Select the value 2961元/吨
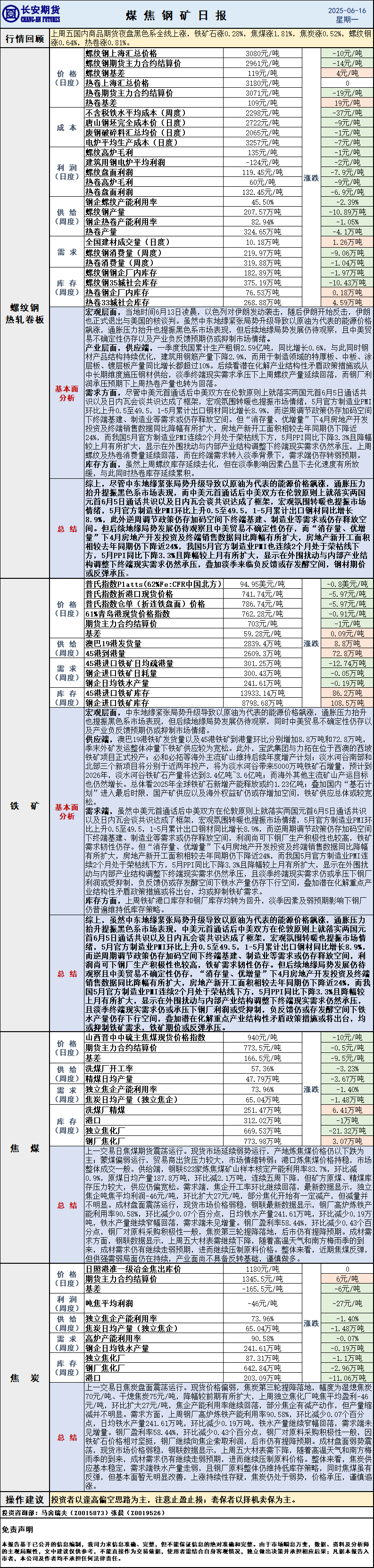Screen dimensions: 374x1568 (262, 63)
